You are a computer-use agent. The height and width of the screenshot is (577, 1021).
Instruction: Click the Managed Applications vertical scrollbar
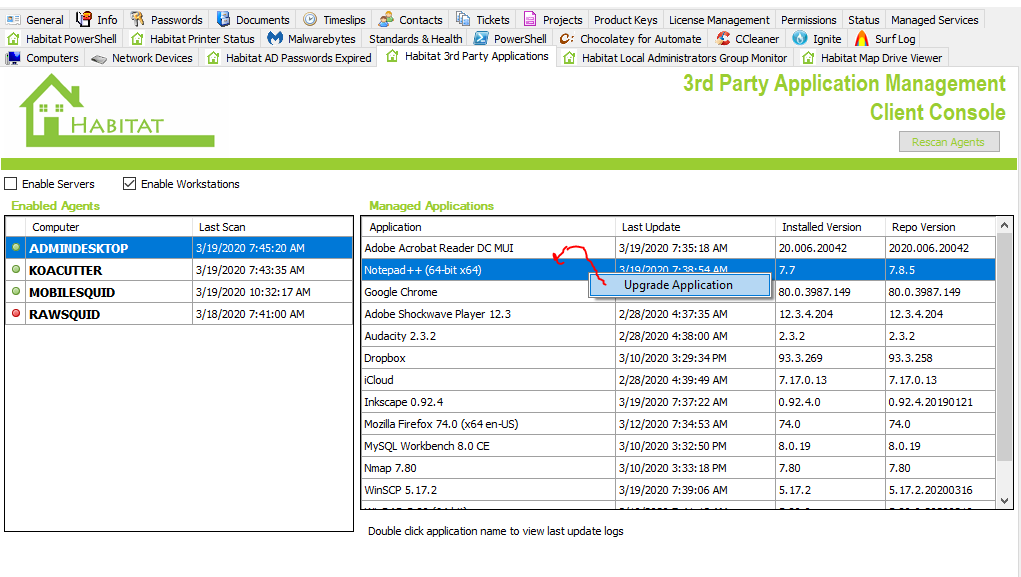click(x=1005, y=350)
